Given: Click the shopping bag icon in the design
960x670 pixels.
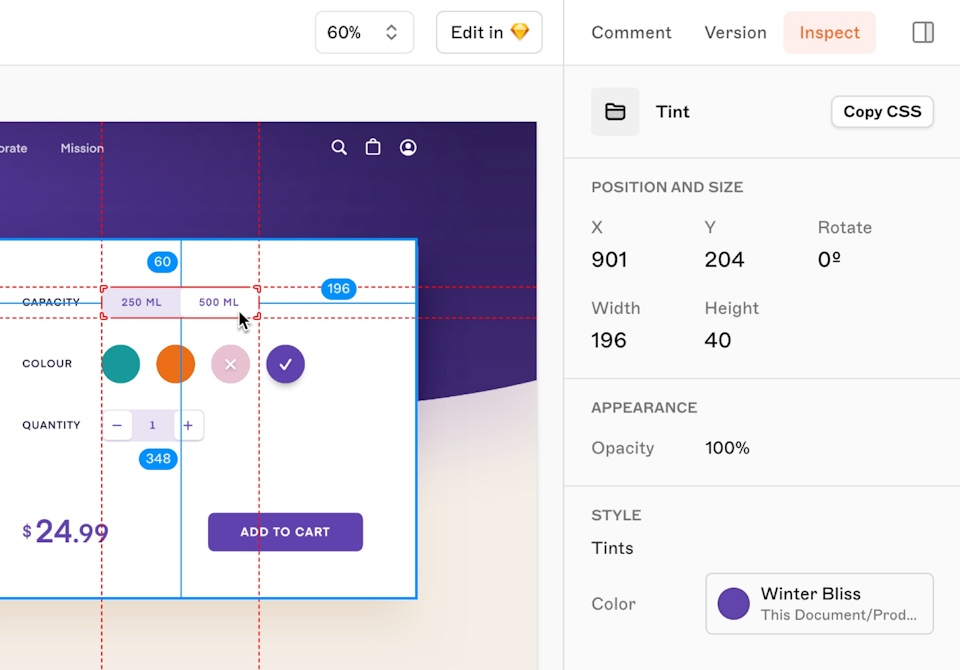Looking at the screenshot, I should click(373, 147).
